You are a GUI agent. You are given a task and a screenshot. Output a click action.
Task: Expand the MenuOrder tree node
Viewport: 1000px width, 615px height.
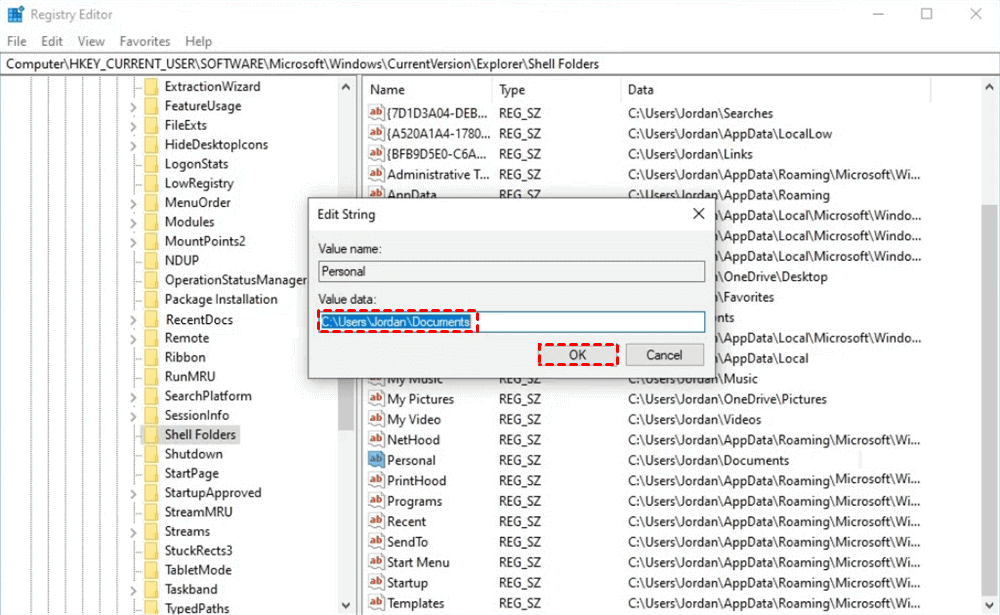(x=133, y=203)
